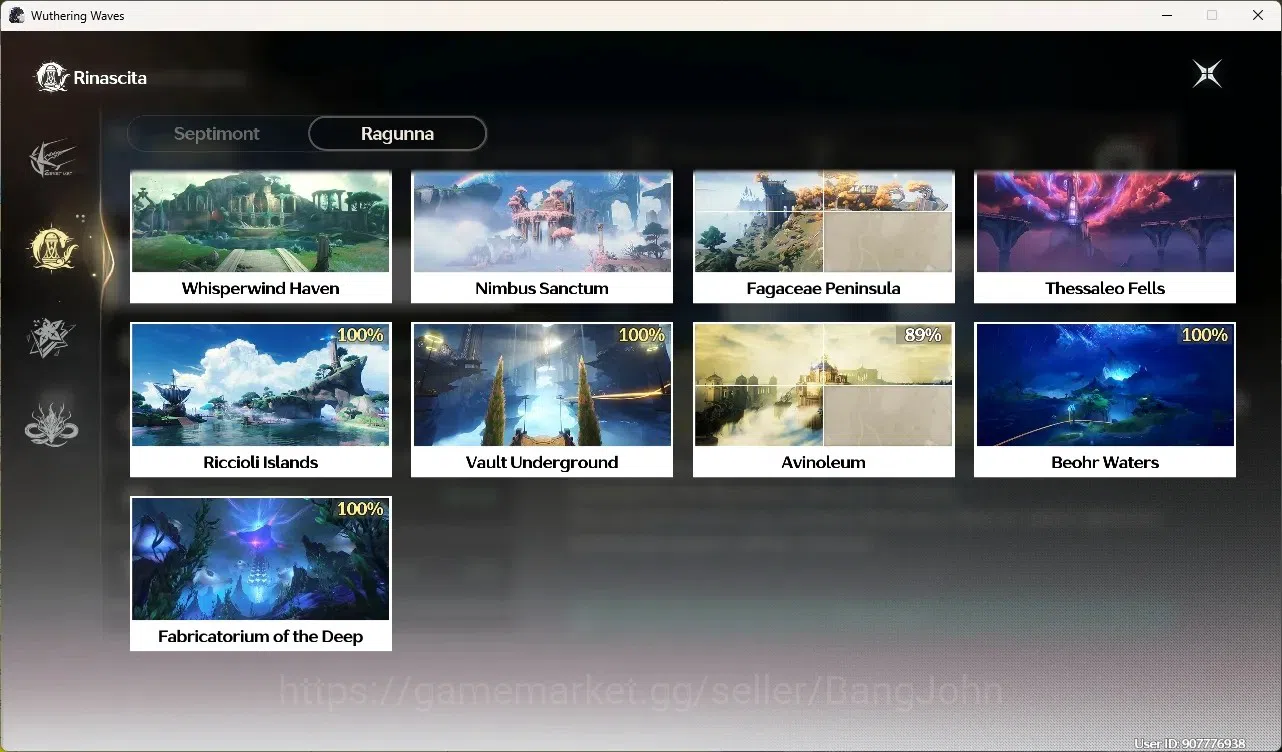
Task: Click the Rinascita region title text
Action: [110, 78]
